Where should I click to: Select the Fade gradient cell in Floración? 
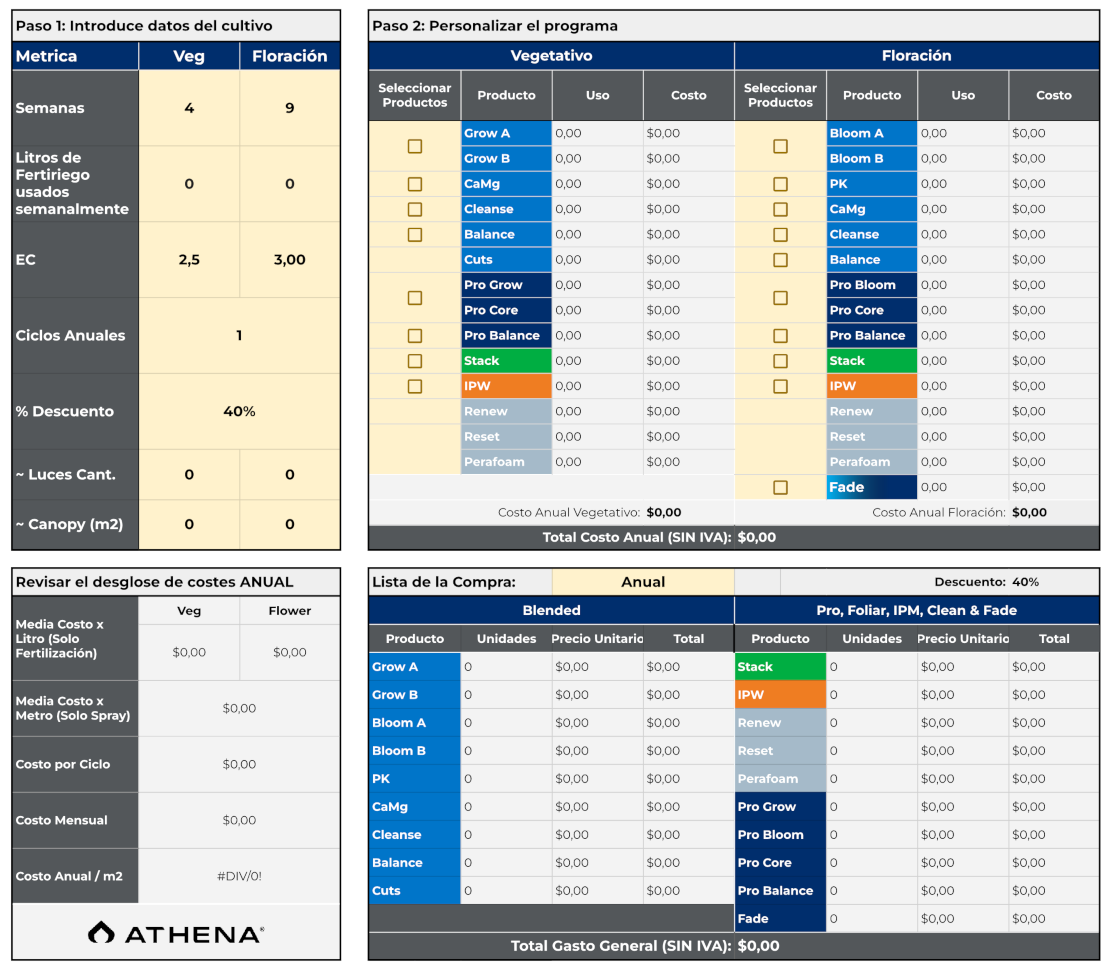(871, 487)
